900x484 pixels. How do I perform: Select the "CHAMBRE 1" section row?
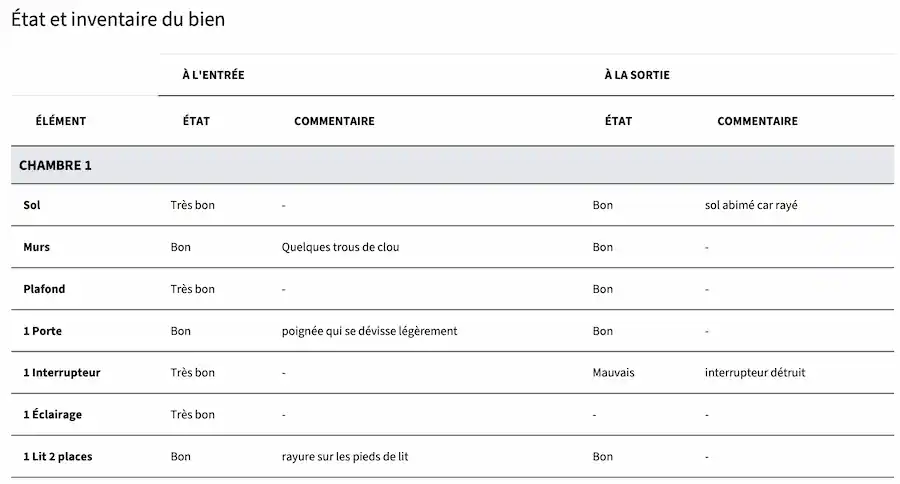point(56,165)
